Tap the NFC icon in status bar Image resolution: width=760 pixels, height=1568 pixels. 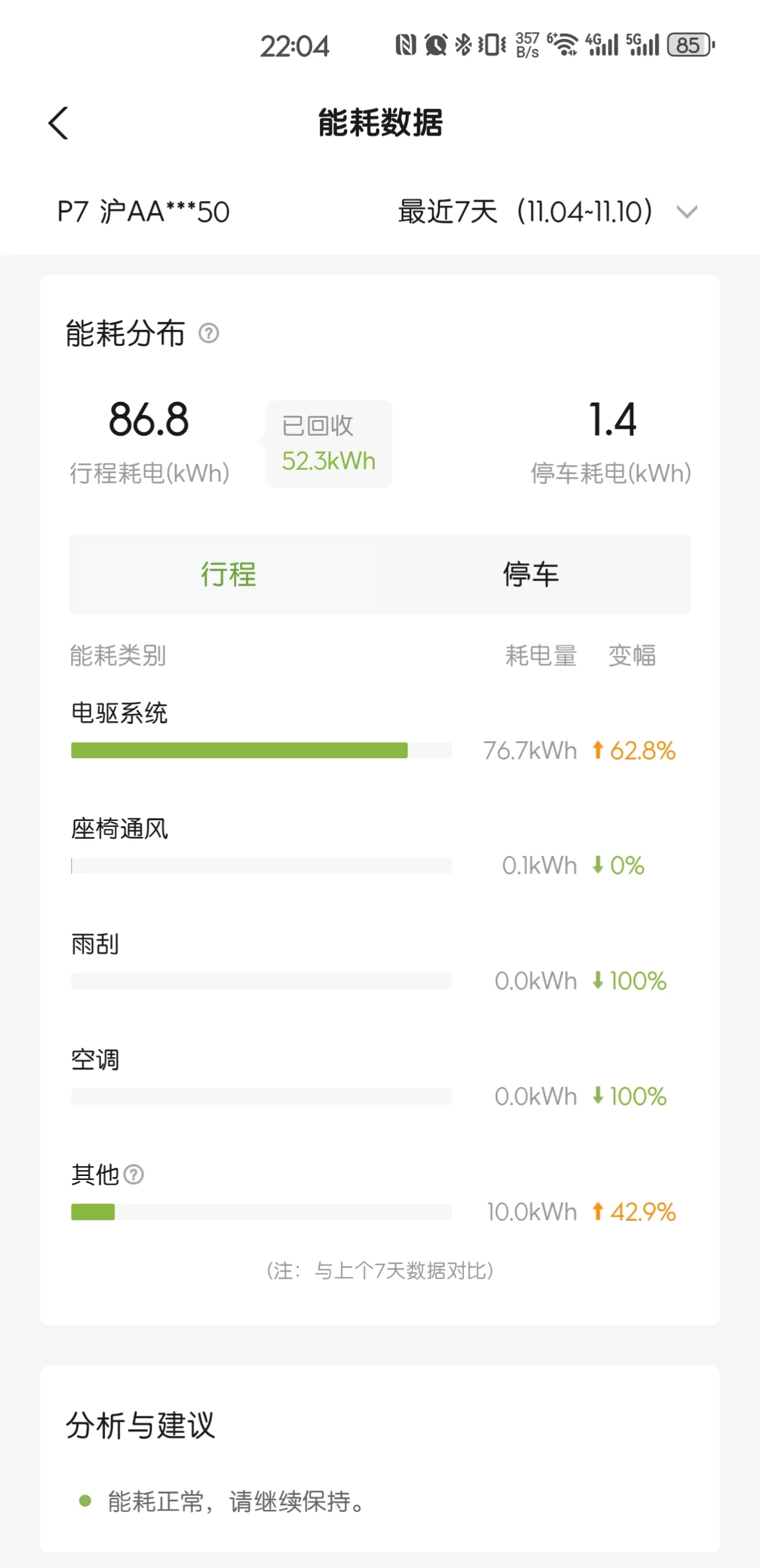click(406, 45)
